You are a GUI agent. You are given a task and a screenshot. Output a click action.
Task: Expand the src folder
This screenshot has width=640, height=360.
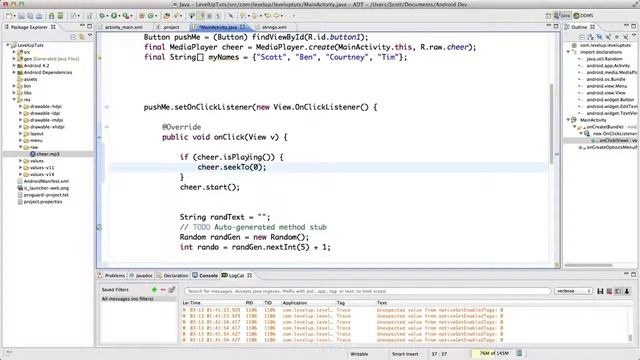click(x=14, y=52)
